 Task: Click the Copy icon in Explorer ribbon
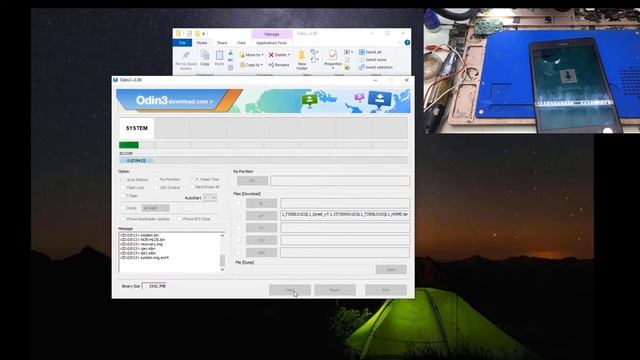pos(205,56)
